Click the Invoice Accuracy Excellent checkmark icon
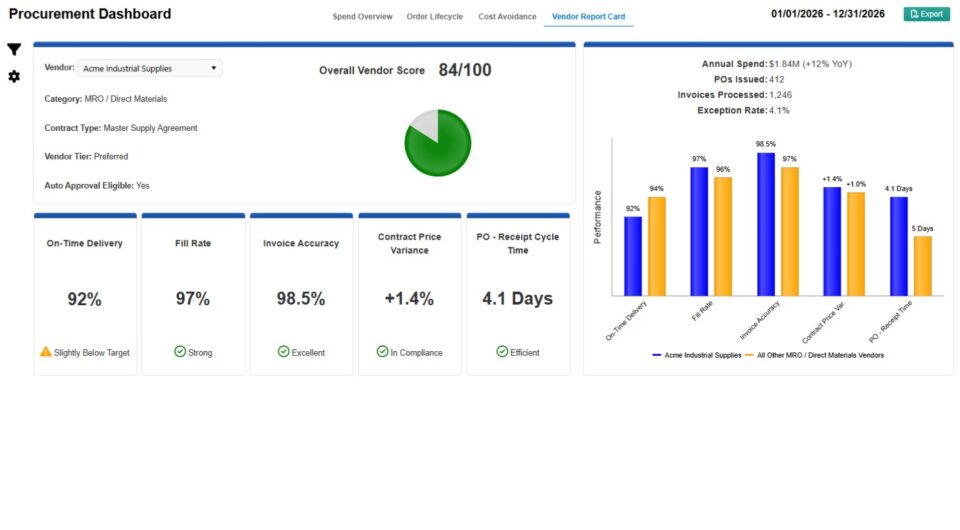The height and width of the screenshot is (530, 960). pos(283,352)
